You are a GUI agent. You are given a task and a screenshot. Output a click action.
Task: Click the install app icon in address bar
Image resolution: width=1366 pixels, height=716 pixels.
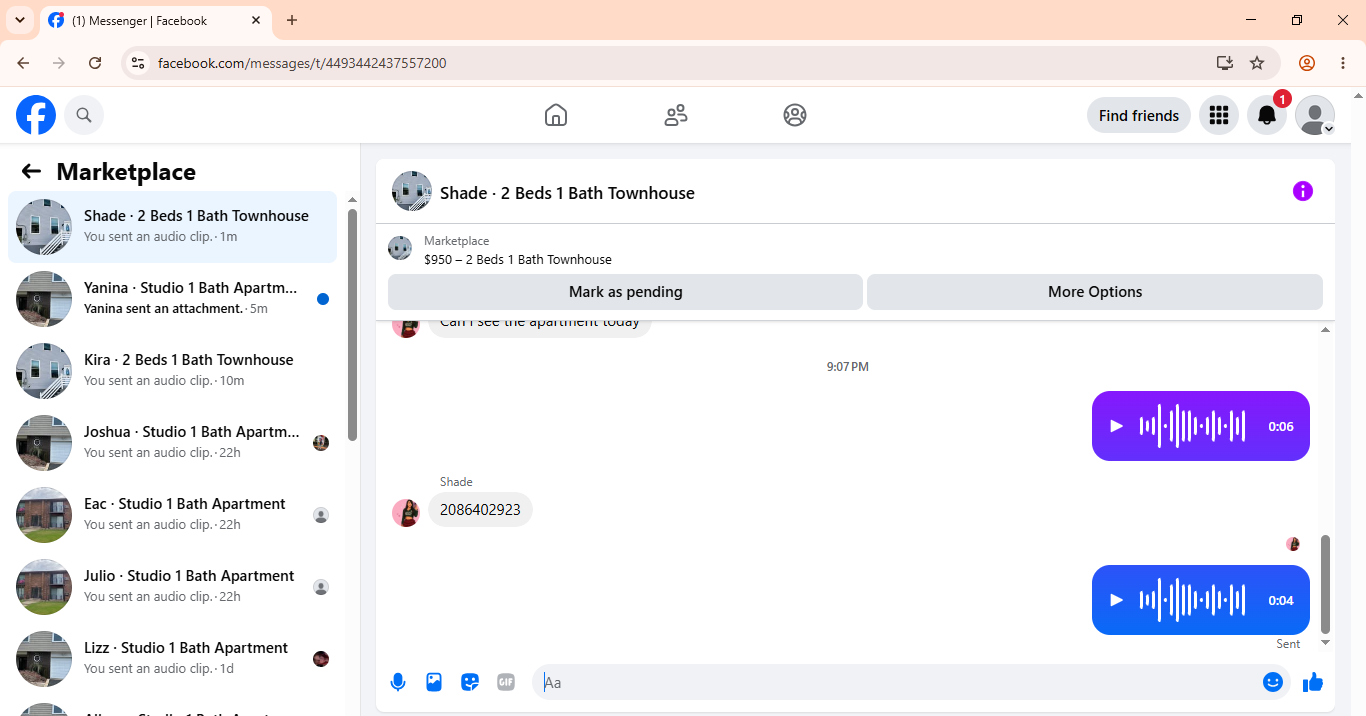coord(1225,63)
